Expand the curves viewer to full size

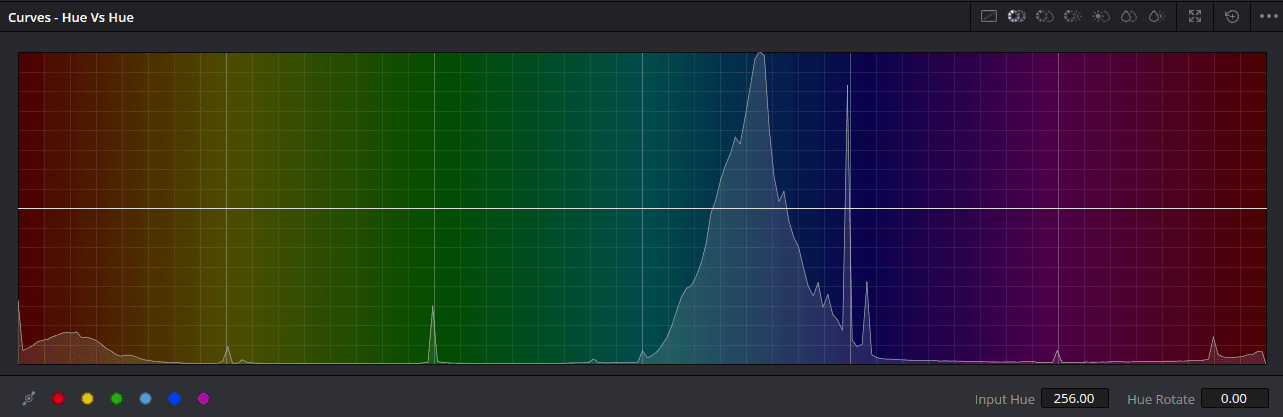tap(1195, 16)
